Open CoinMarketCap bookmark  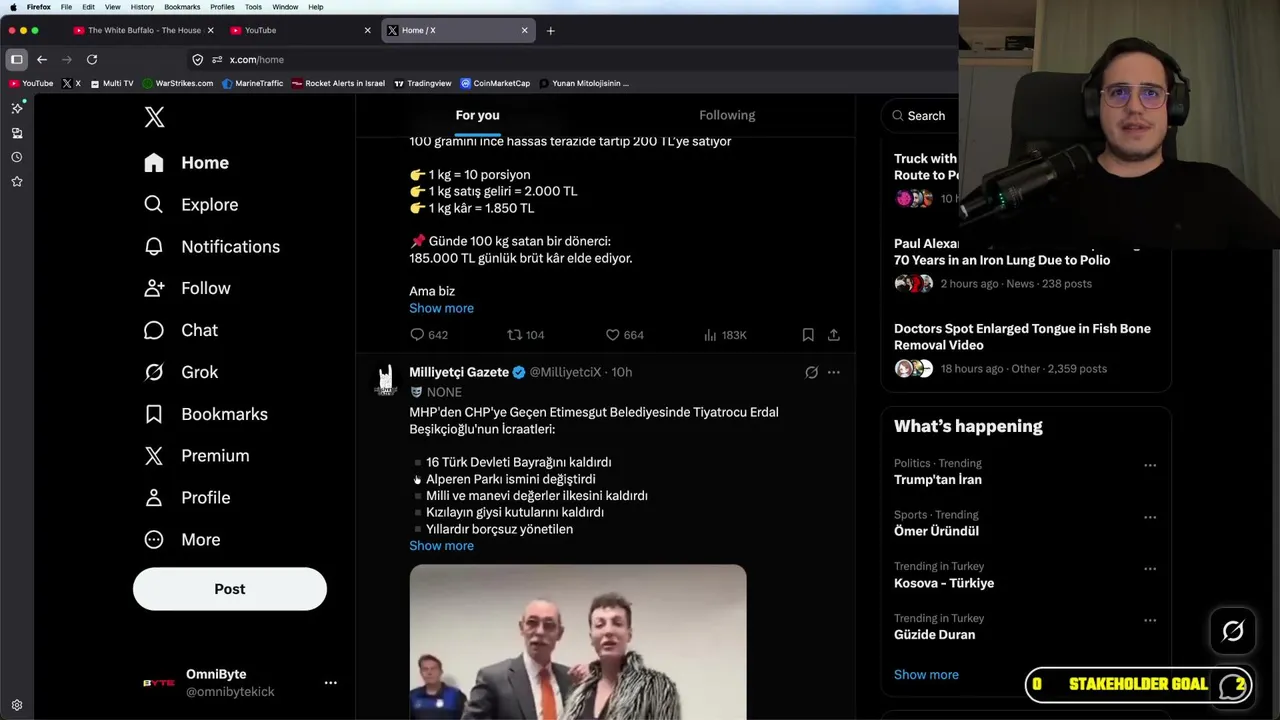(495, 84)
